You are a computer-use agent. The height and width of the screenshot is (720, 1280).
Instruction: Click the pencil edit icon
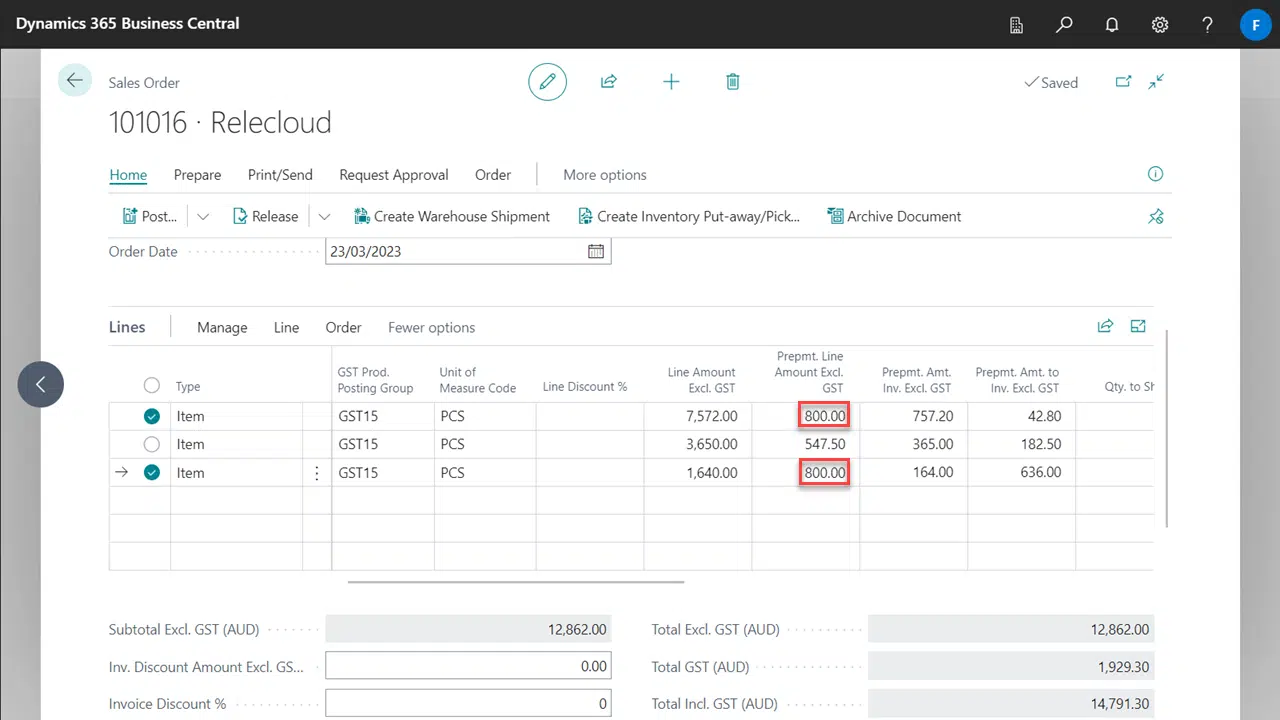[547, 82]
